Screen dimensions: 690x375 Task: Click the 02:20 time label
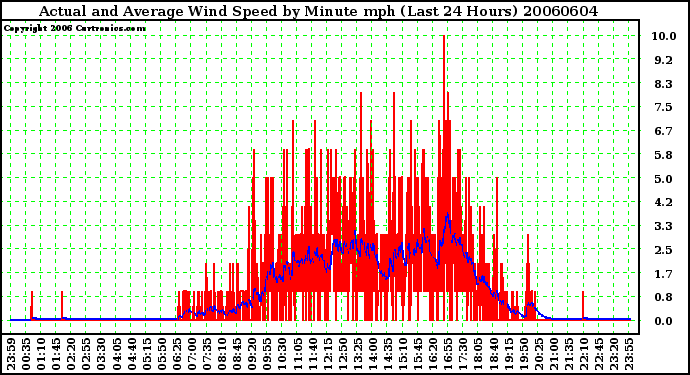tap(71, 354)
